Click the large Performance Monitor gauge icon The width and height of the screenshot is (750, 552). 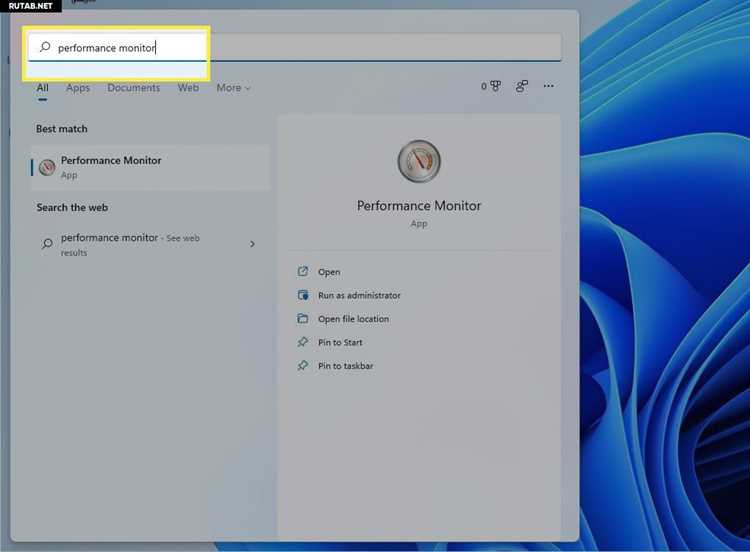coord(419,161)
